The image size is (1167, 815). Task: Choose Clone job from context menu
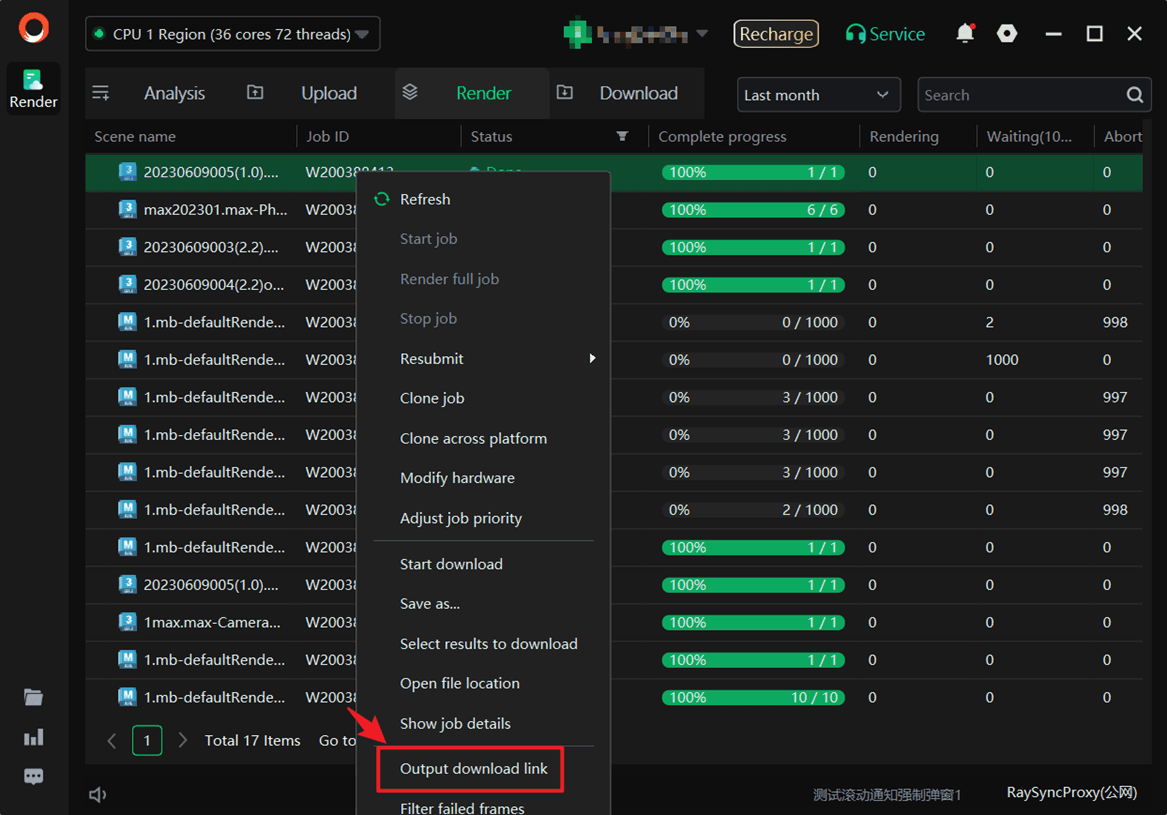432,398
